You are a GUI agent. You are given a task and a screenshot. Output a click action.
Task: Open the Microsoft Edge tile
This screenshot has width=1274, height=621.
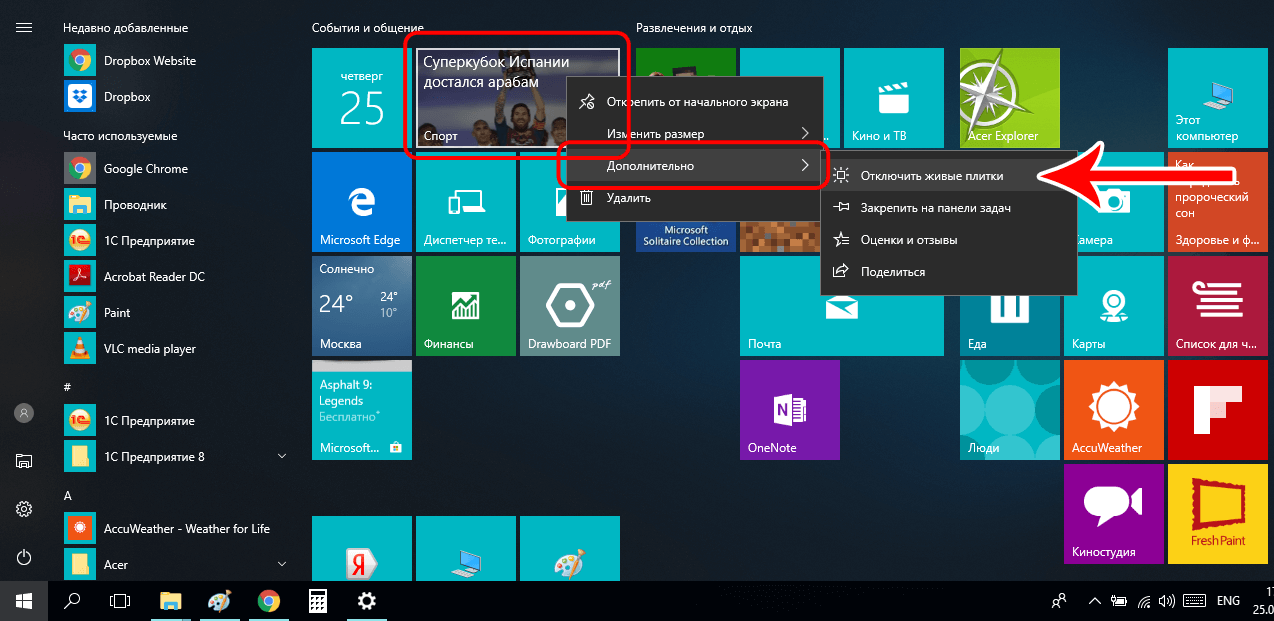(x=361, y=202)
